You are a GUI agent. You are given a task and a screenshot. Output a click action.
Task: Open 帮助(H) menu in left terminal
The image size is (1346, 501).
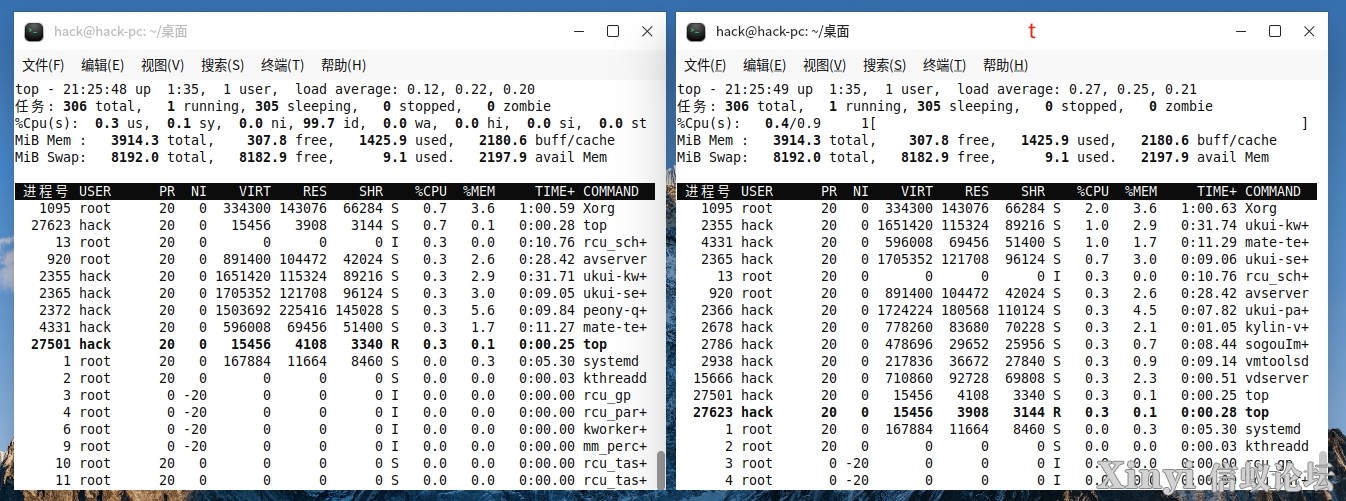coord(343,65)
